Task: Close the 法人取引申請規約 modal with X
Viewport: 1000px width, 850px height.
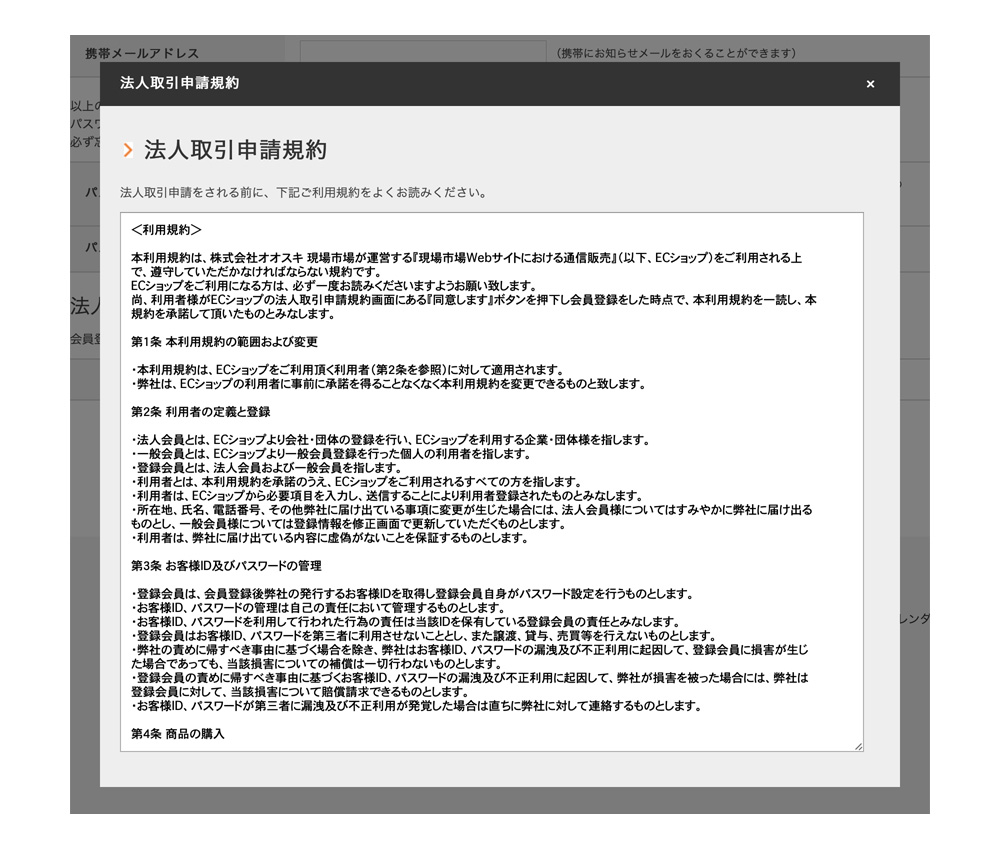Action: pyautogui.click(x=870, y=84)
